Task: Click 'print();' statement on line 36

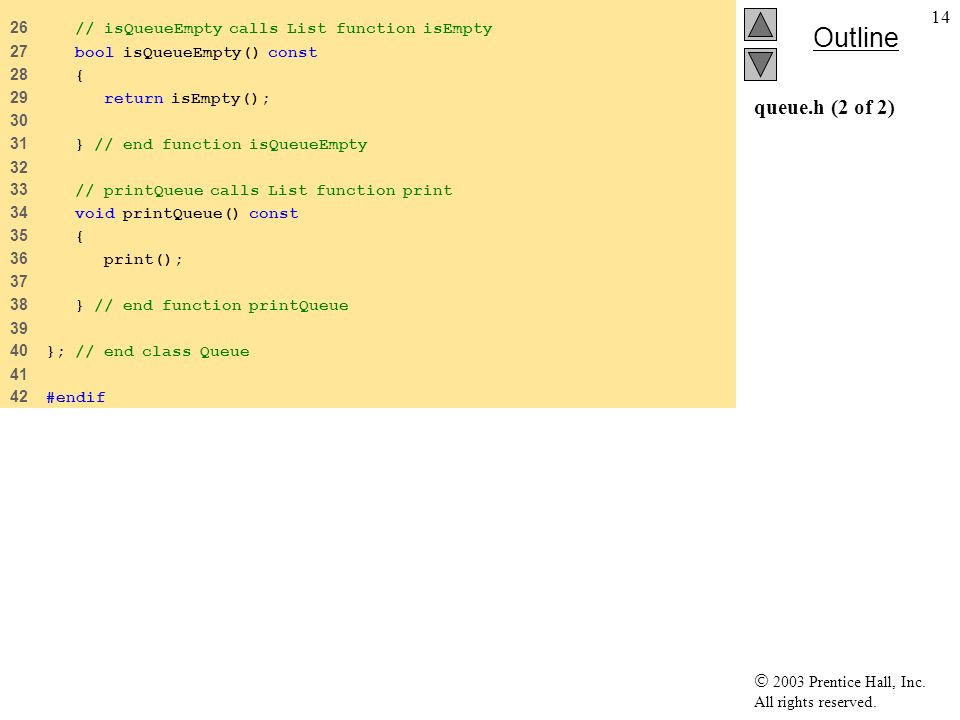Action: point(143,260)
